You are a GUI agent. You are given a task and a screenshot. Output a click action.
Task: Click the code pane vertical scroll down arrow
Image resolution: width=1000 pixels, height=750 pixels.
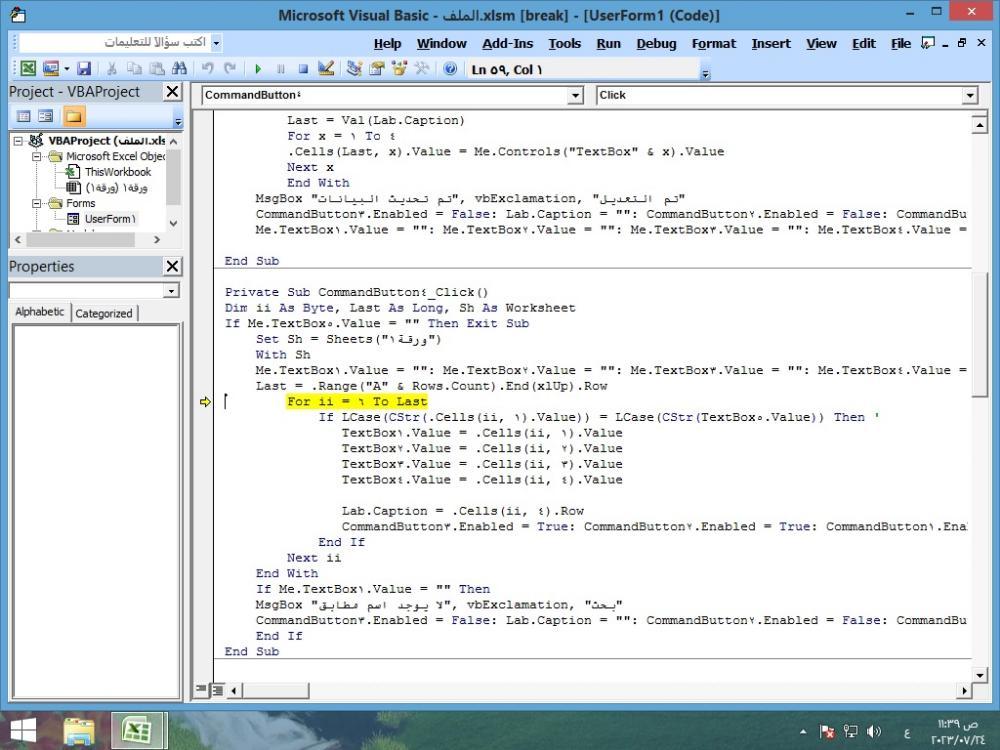point(979,674)
